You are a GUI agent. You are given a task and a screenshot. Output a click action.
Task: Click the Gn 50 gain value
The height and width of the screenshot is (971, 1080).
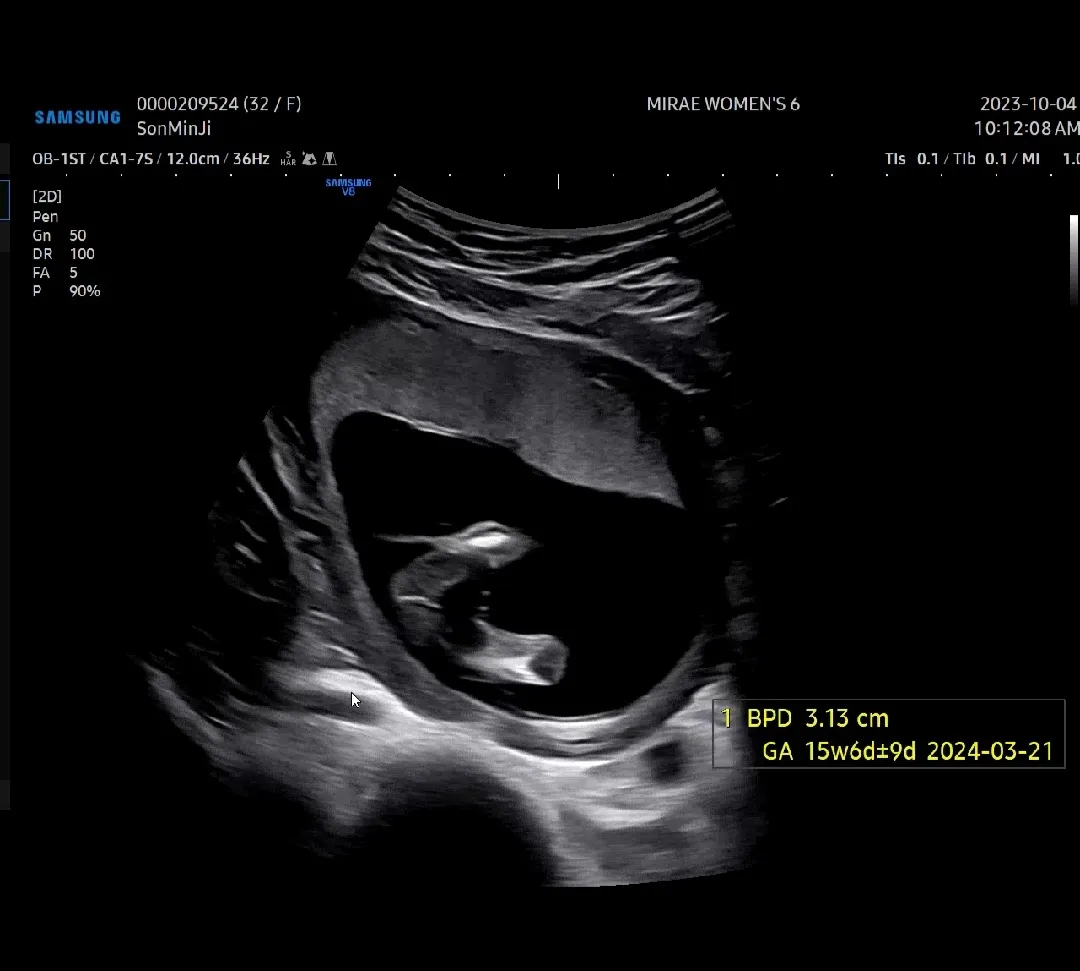pos(59,236)
